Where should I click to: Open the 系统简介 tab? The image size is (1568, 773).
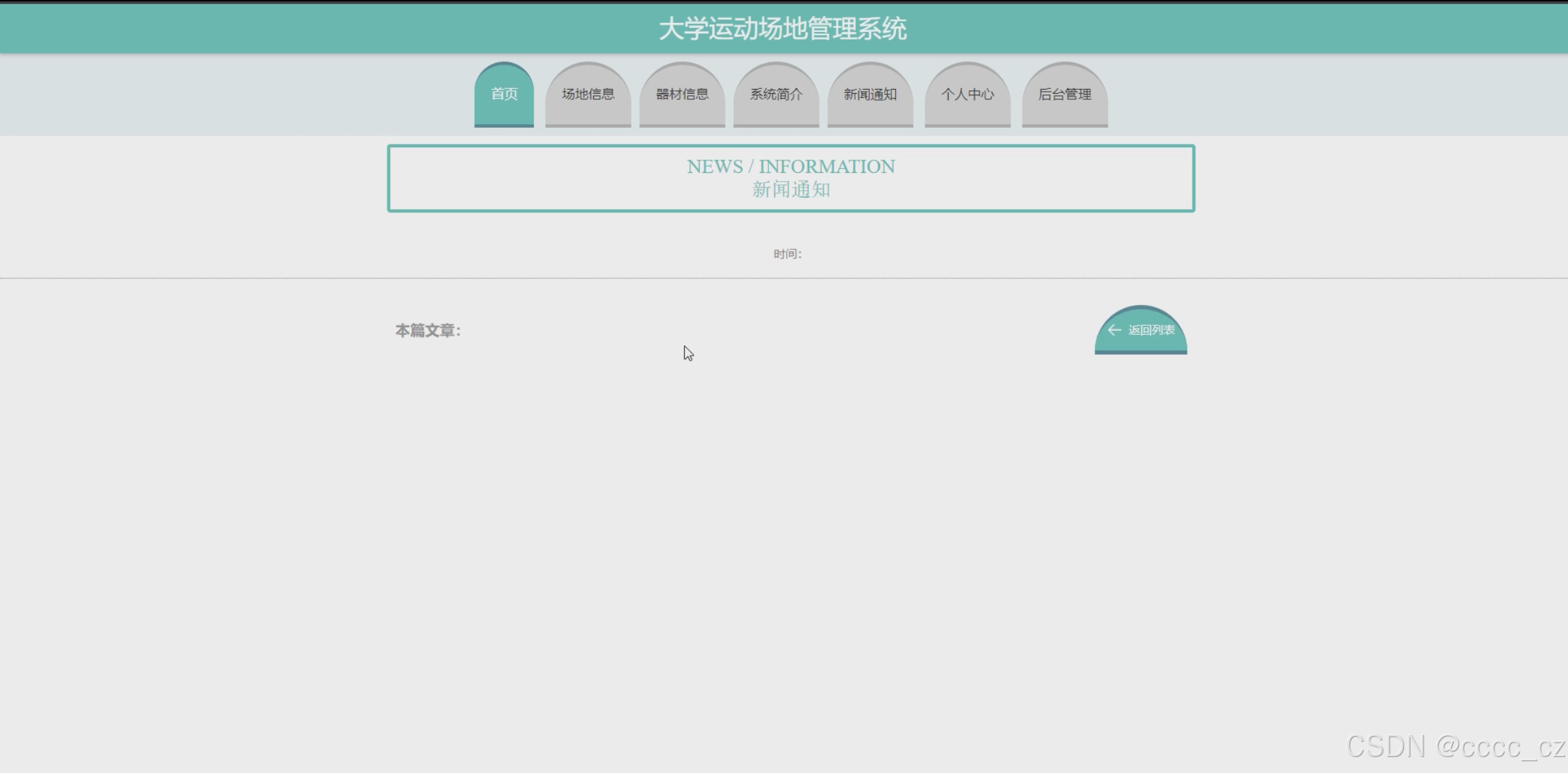click(x=776, y=94)
